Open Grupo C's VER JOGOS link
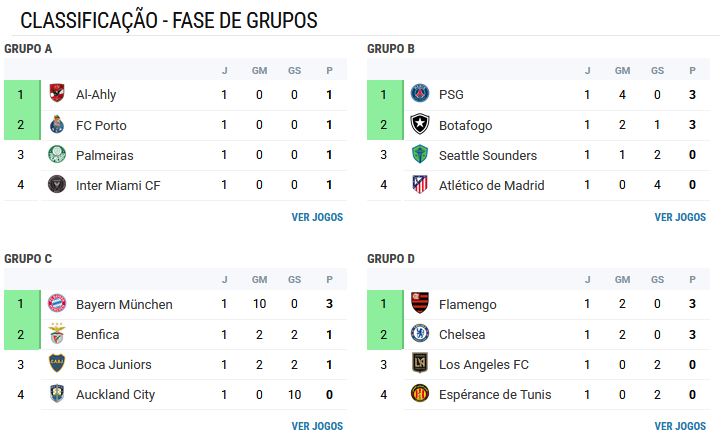Viewport: 720px width, 443px height. [317, 426]
